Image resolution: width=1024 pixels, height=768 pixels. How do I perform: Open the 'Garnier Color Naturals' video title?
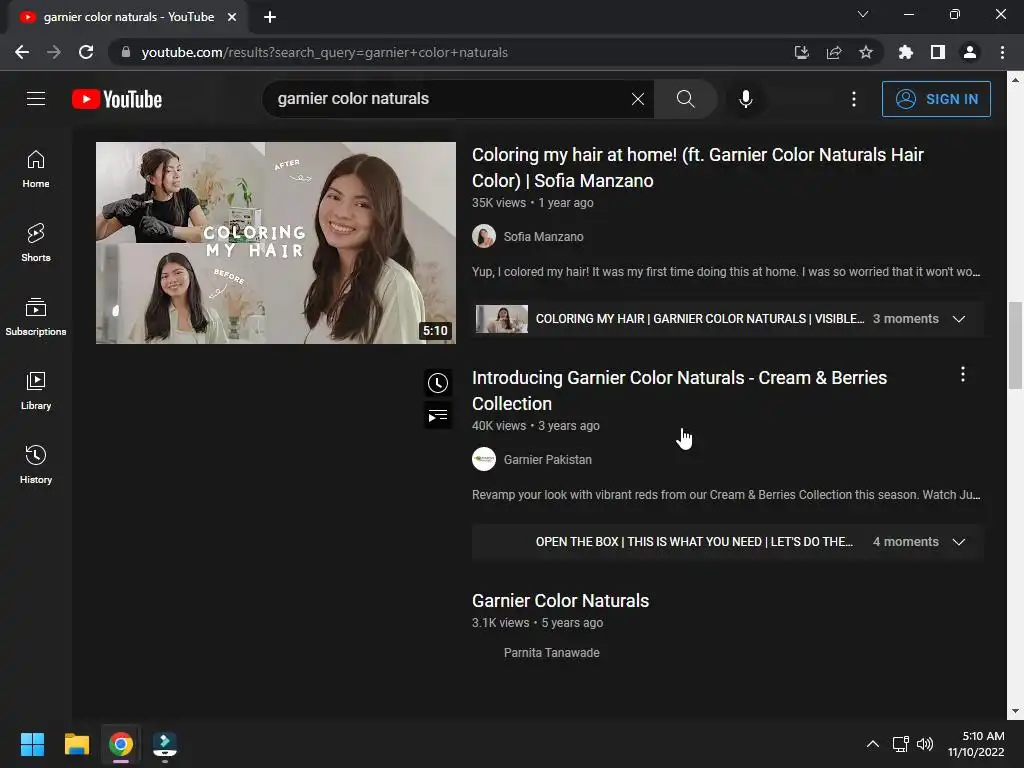point(560,600)
